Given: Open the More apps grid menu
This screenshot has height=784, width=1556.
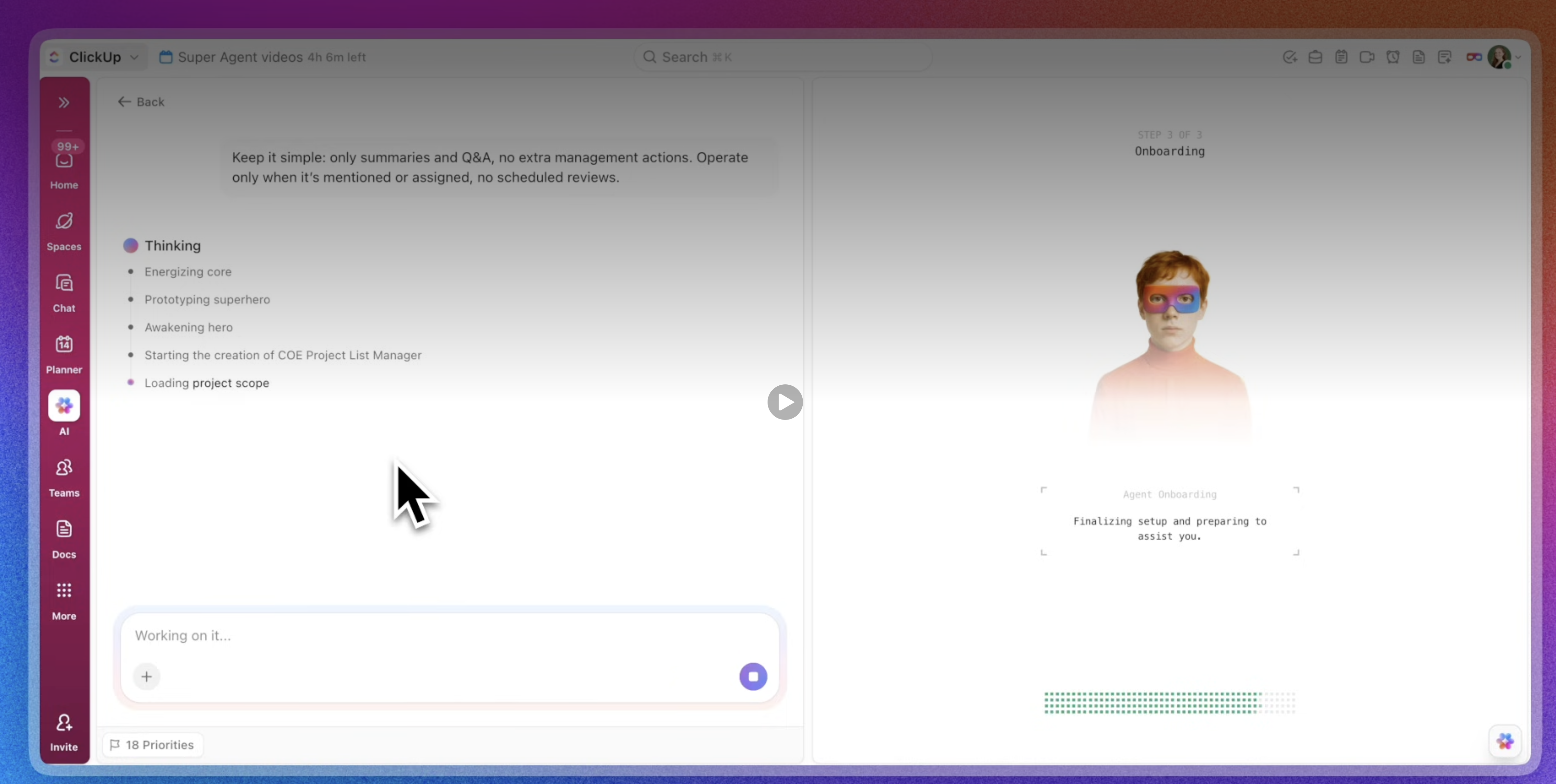Looking at the screenshot, I should tap(64, 600).
